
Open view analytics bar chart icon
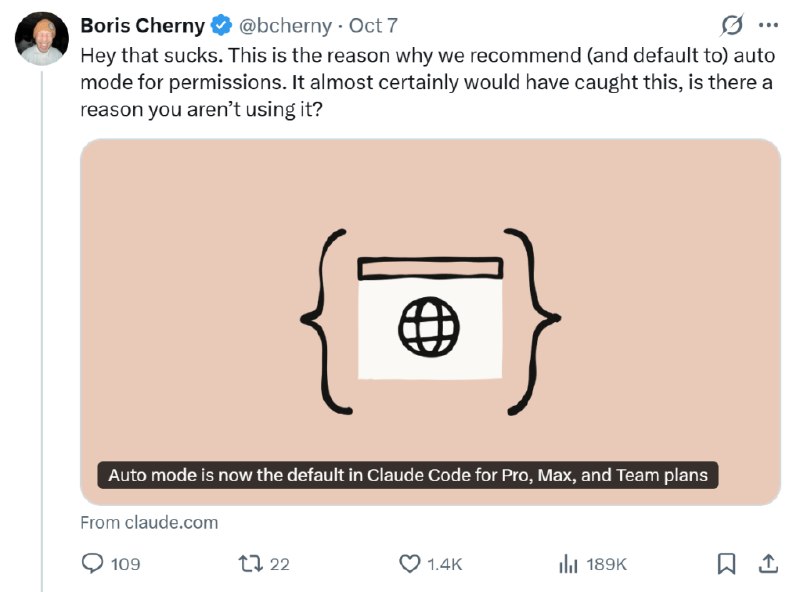coord(568,564)
